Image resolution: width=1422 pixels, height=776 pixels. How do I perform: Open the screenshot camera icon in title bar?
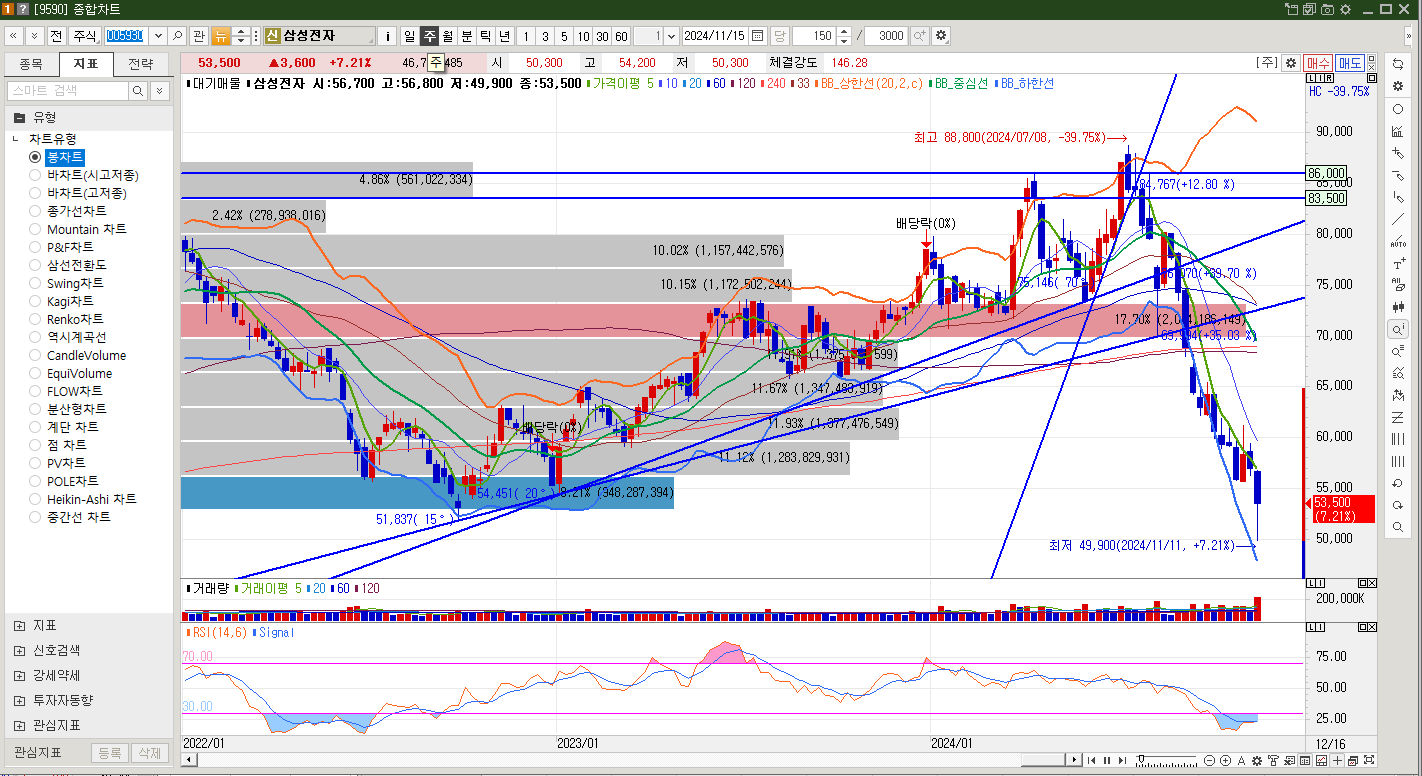click(x=1327, y=9)
